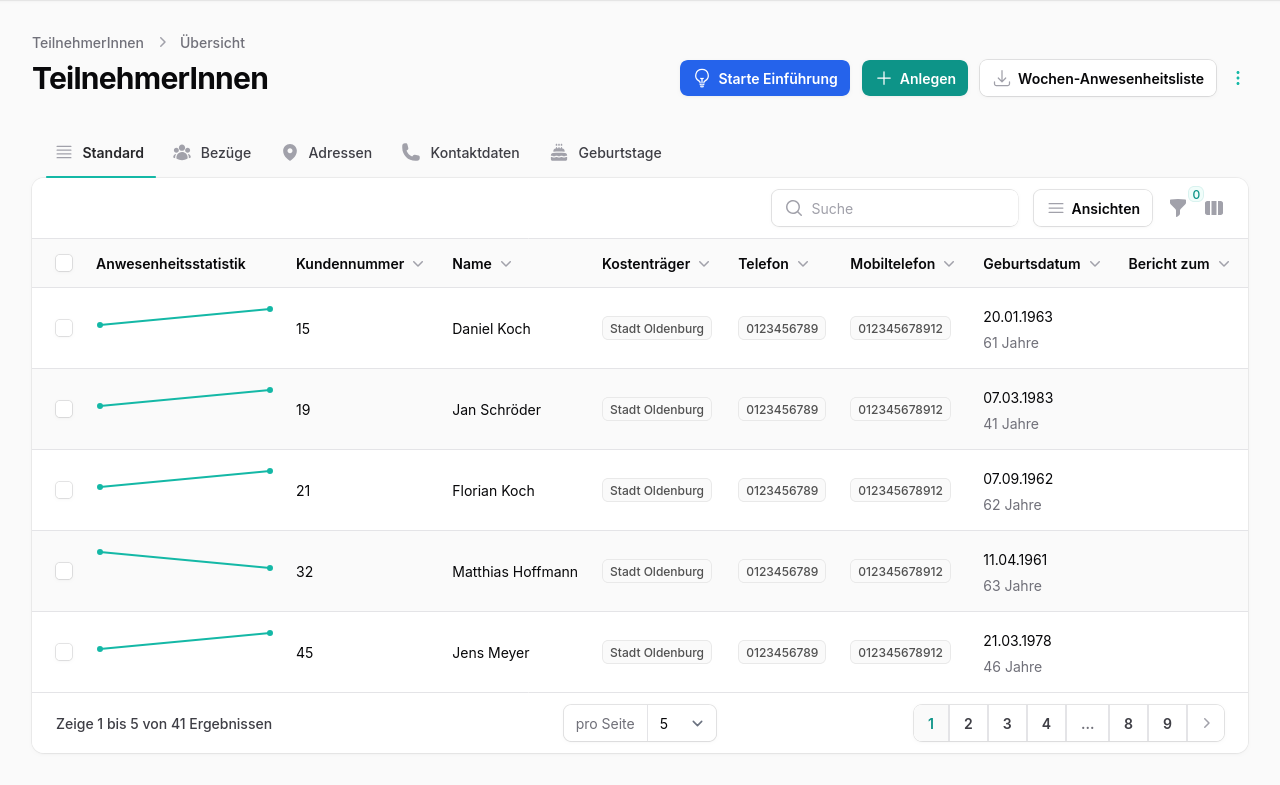Click the filter funnel icon
Screen dimensions: 1280x785
(x=1178, y=208)
